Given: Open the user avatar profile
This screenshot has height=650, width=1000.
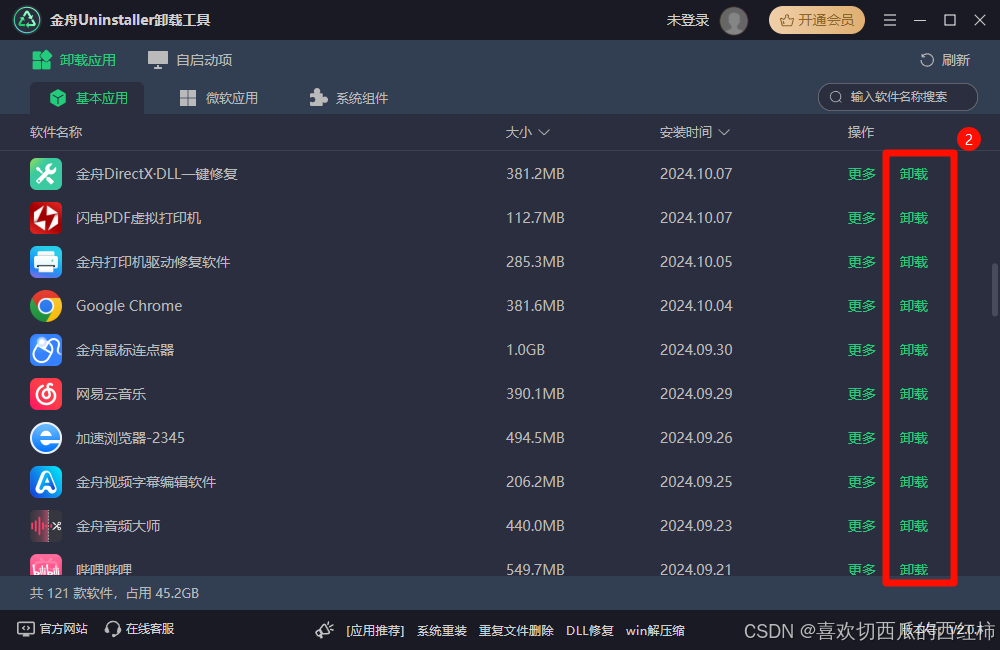Looking at the screenshot, I should tap(733, 20).
